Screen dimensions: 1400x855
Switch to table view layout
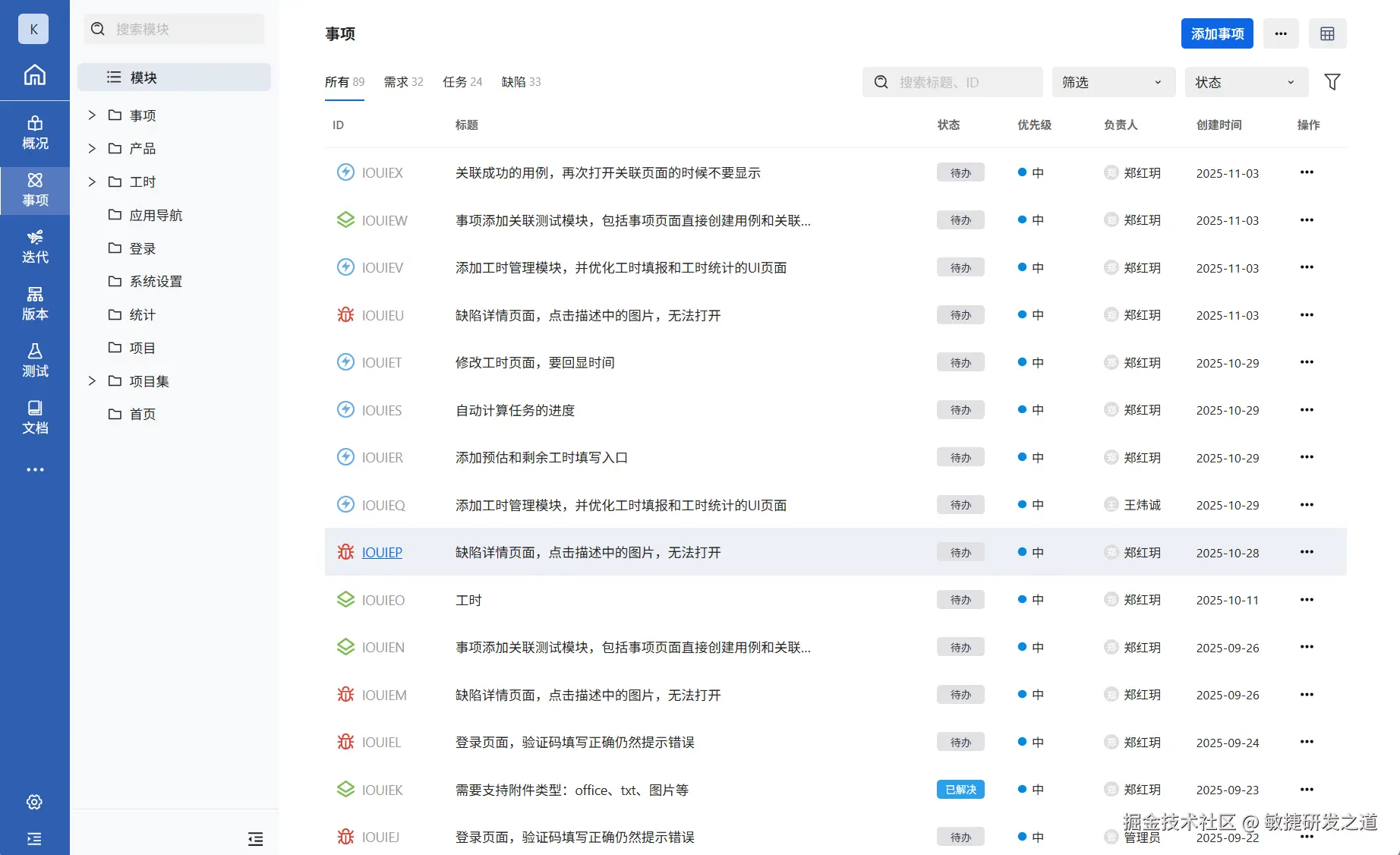(x=1327, y=33)
